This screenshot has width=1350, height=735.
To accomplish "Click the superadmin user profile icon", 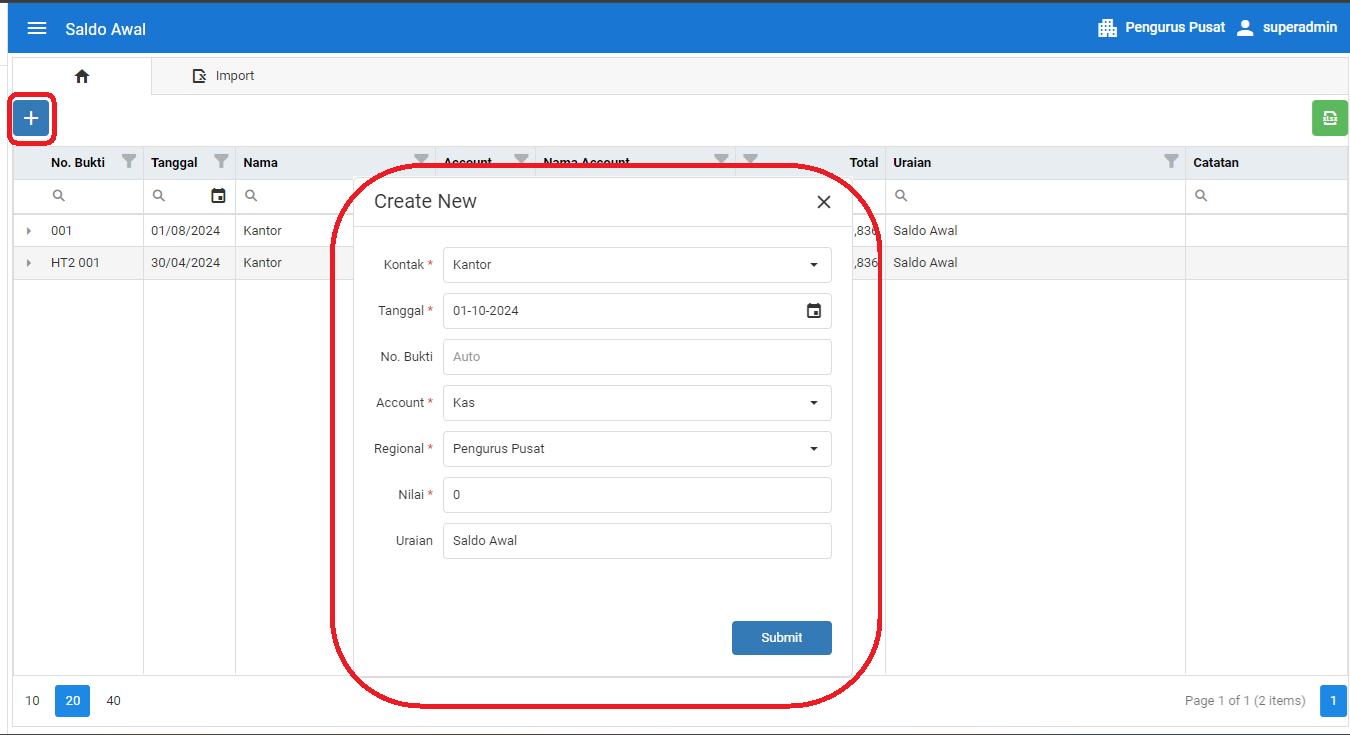I will point(1245,28).
